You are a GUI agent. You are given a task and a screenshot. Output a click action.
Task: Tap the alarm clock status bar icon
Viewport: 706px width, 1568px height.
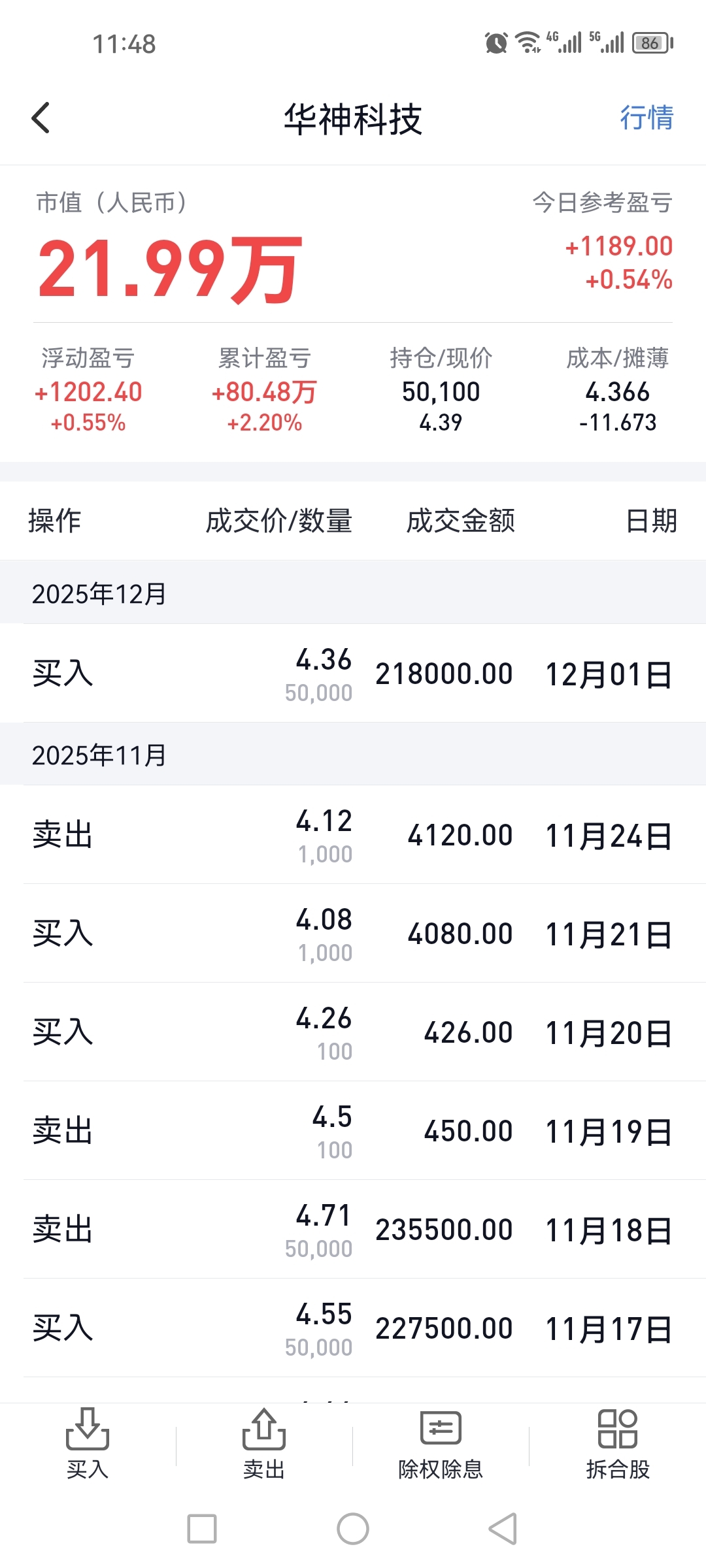click(x=496, y=43)
